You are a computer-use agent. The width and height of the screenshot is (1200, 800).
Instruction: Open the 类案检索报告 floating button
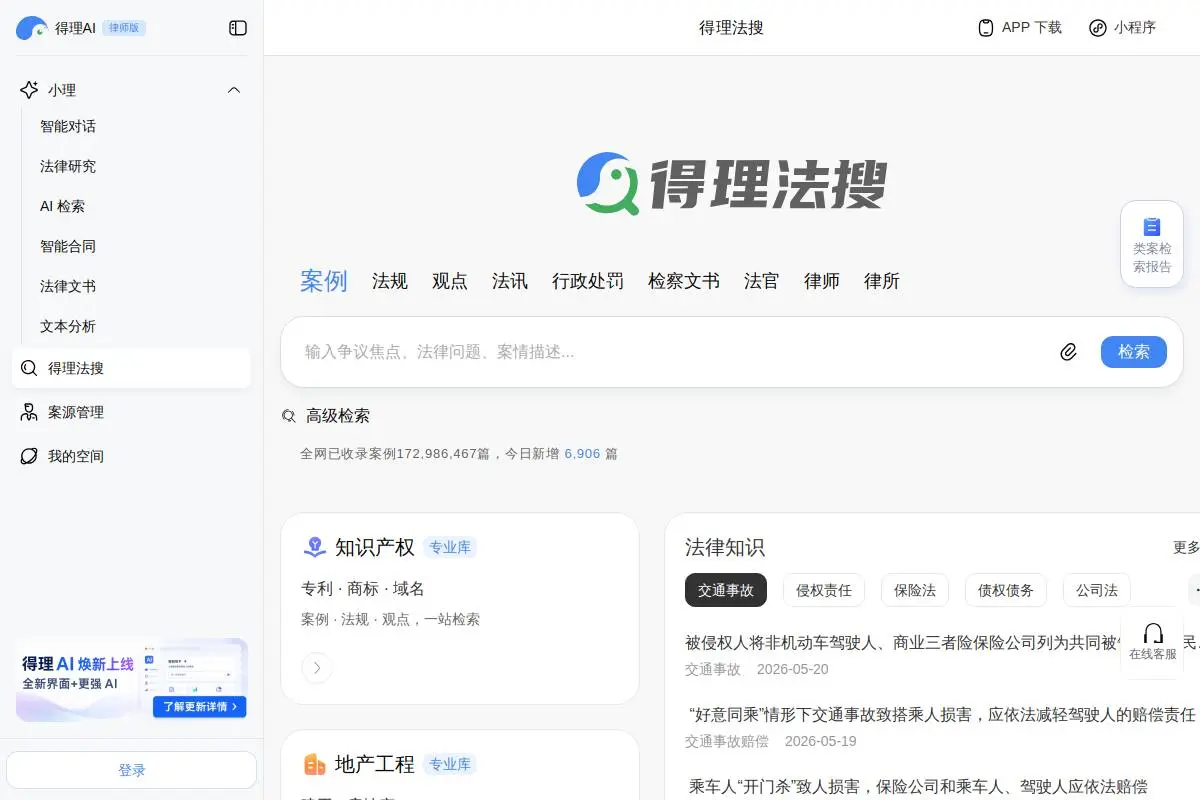coord(1152,244)
